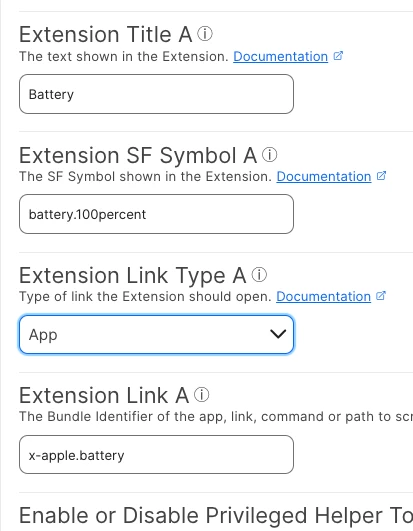This screenshot has width=413, height=531.
Task: Click external-link icon after Link Type Documentation
Action: point(381,296)
